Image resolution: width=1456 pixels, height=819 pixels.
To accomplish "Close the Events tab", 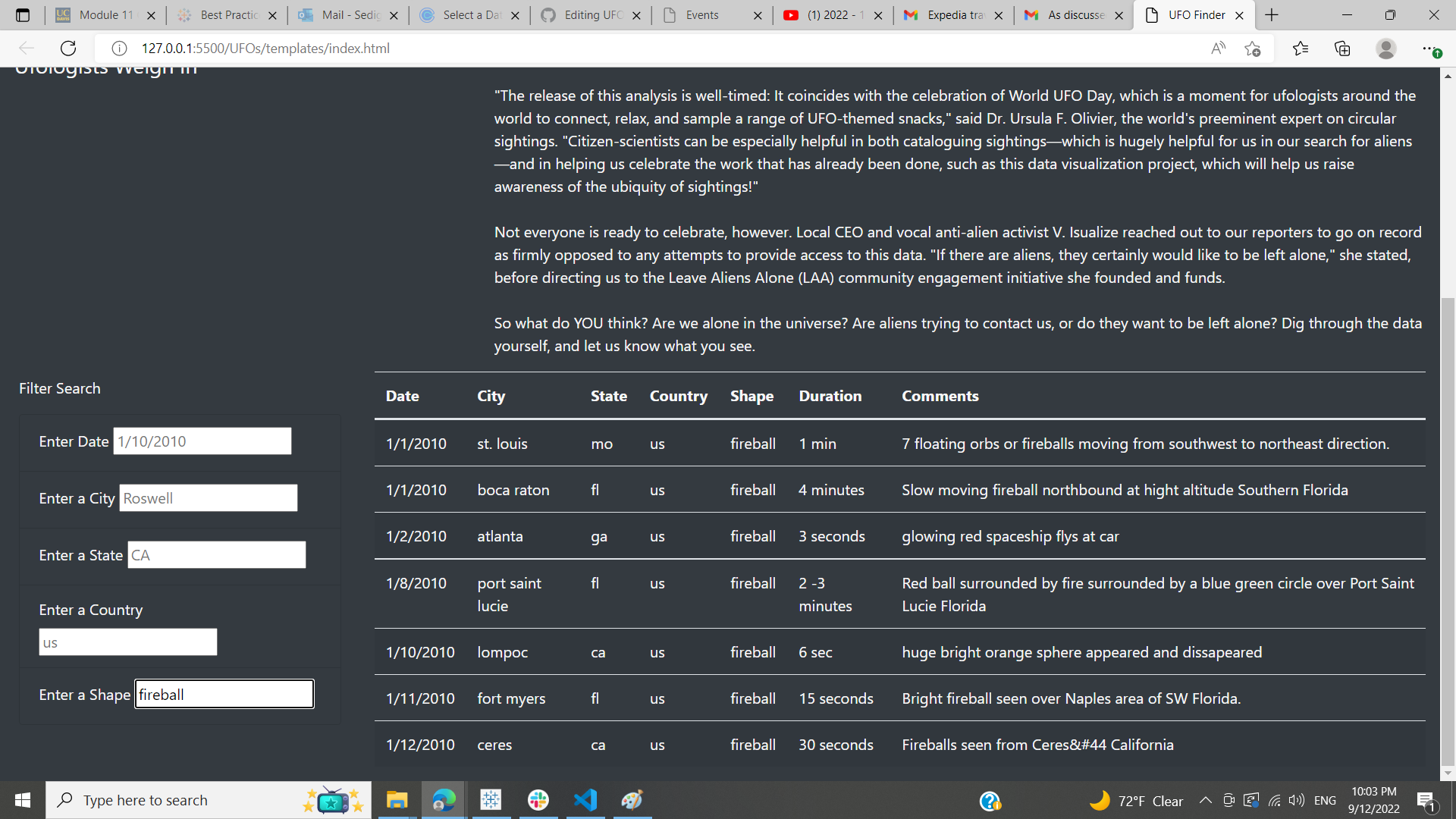I will point(758,15).
